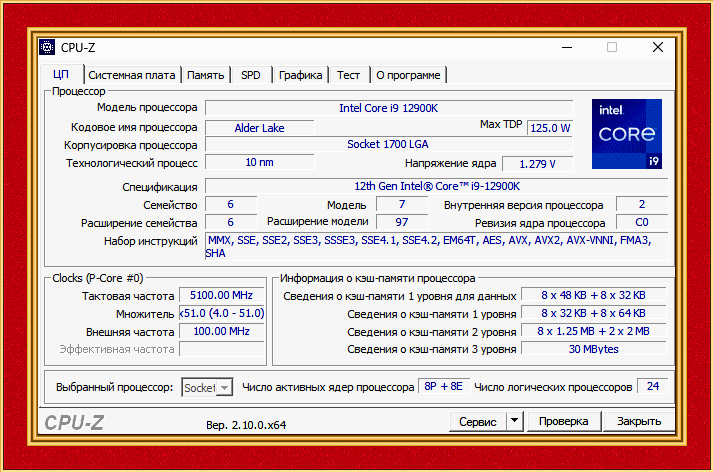Click the processor model field Intel Core i9 12900K
Image resolution: width=713 pixels, height=472 pixels.
click(389, 108)
